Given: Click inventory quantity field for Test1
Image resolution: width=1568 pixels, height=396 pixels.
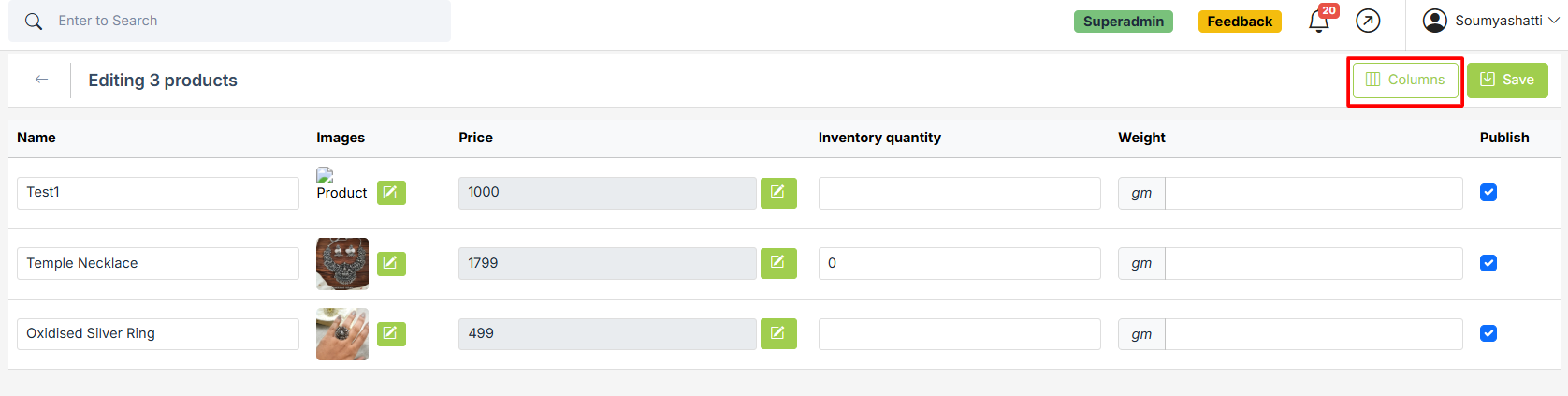Looking at the screenshot, I should click(x=959, y=193).
